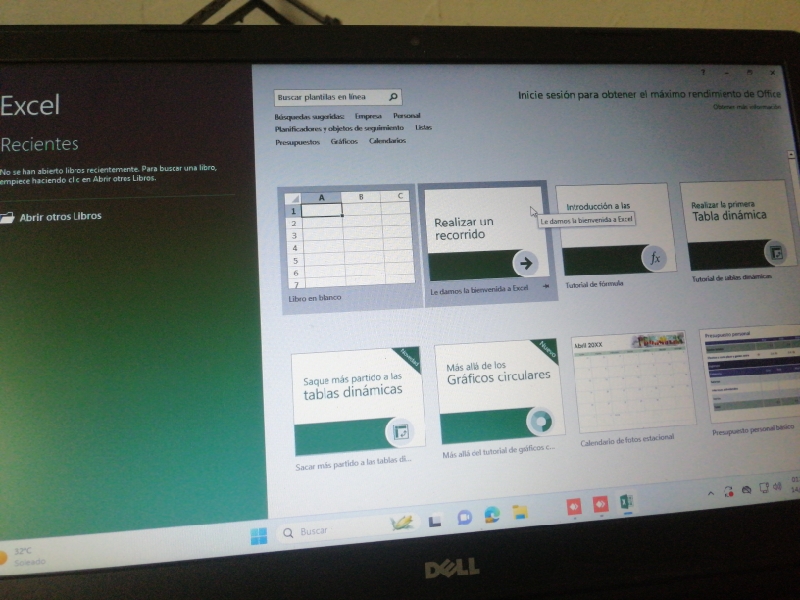Image resolution: width=800 pixels, height=600 pixels.
Task: Select the Empresa suggested search
Action: tap(368, 116)
